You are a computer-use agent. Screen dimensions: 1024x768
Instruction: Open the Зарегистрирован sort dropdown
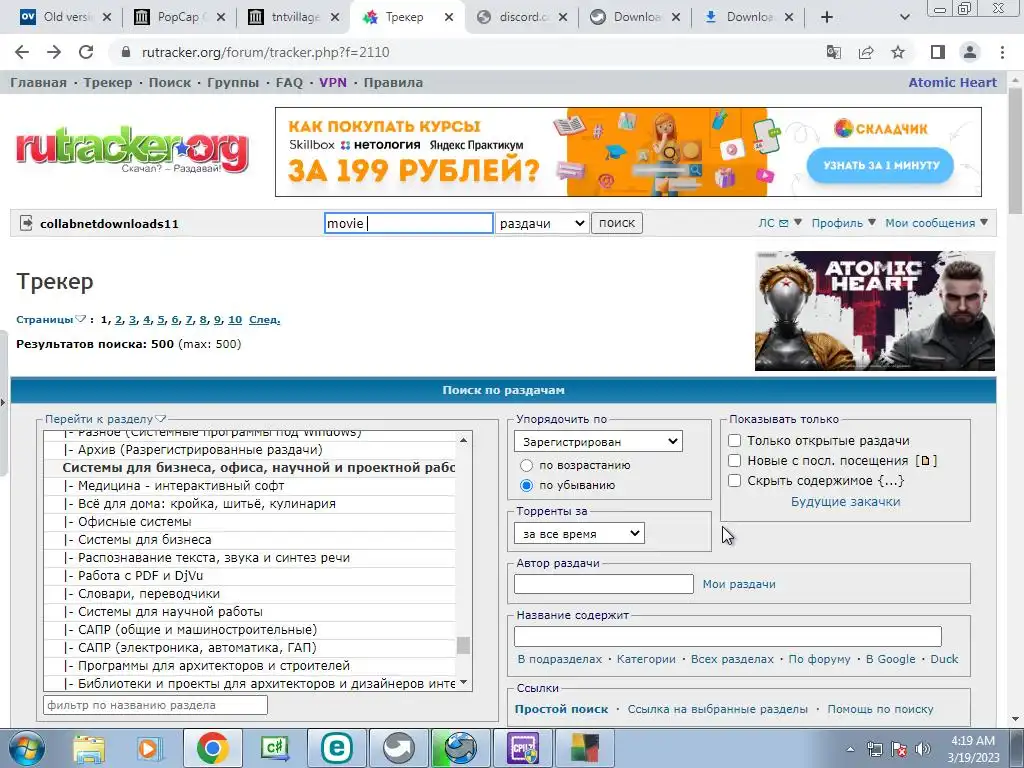tap(598, 441)
